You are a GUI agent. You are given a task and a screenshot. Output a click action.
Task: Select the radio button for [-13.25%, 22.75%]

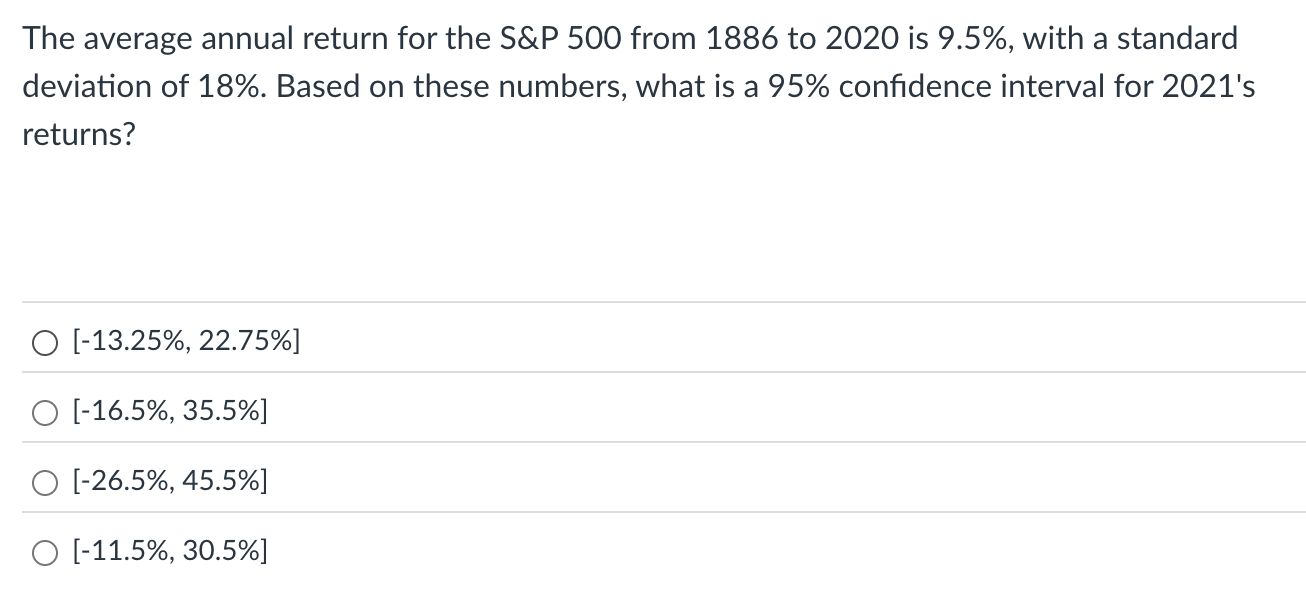tap(44, 342)
